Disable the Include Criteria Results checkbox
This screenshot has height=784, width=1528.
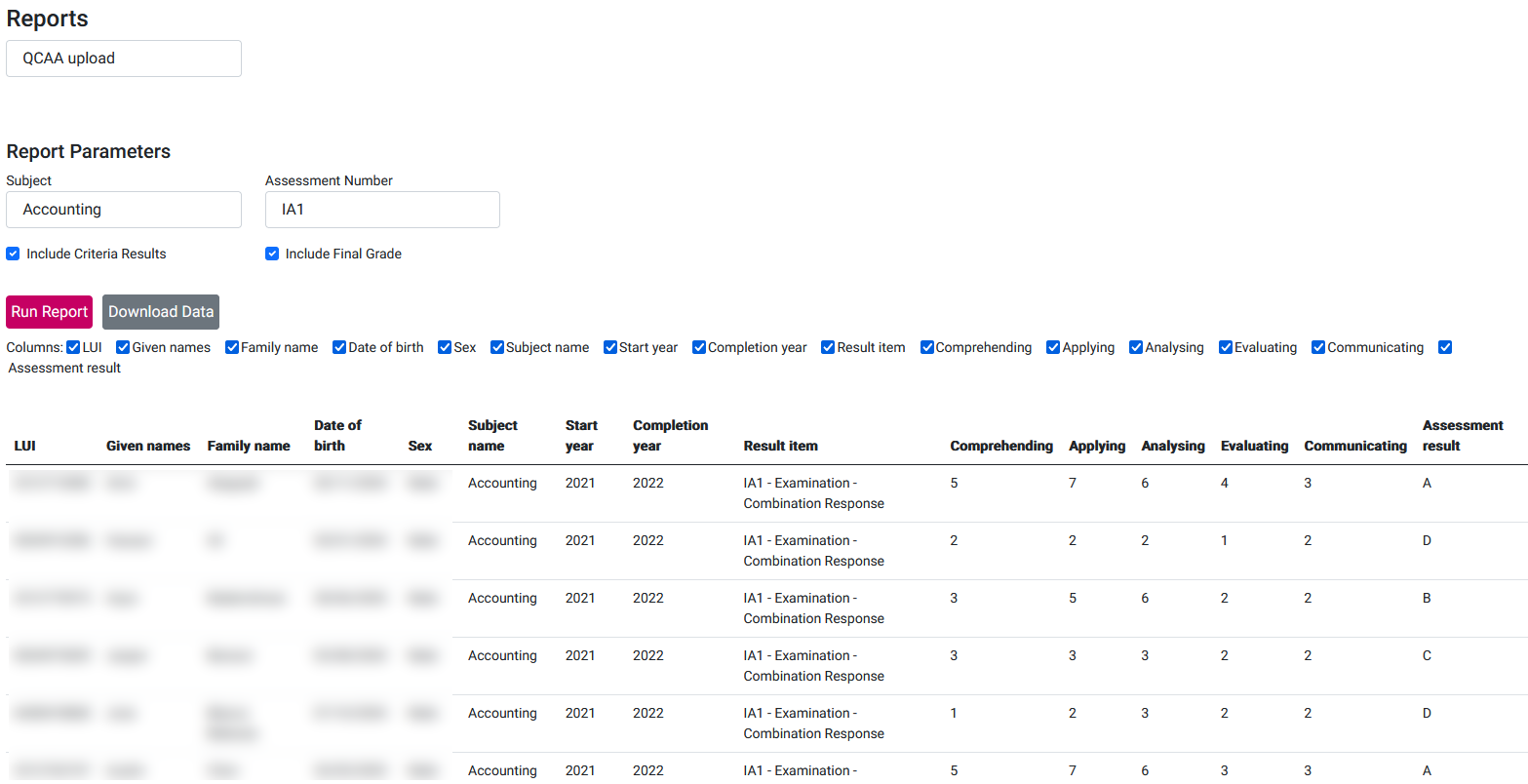tap(13, 254)
